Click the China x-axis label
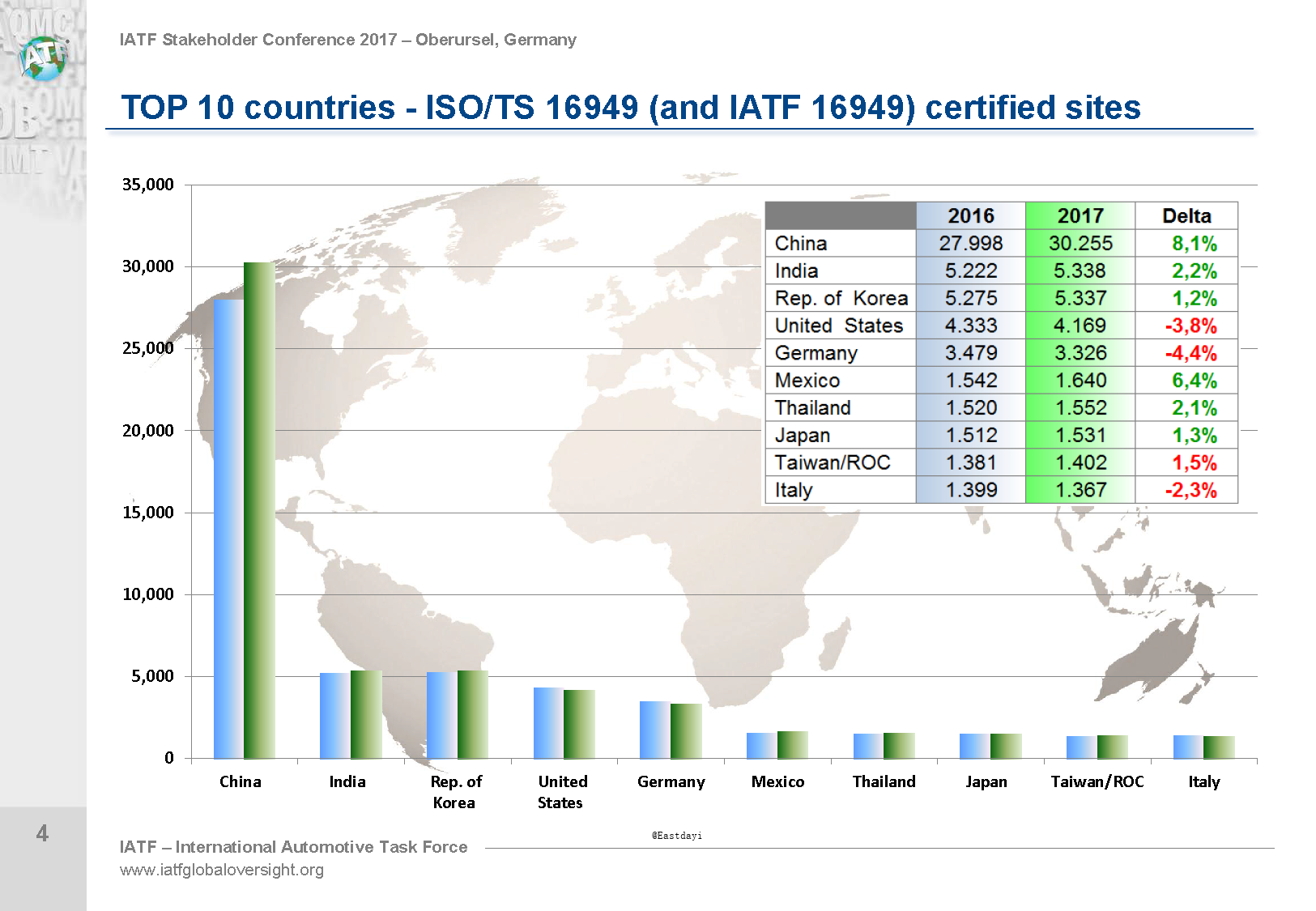The image size is (1316, 911). (241, 781)
